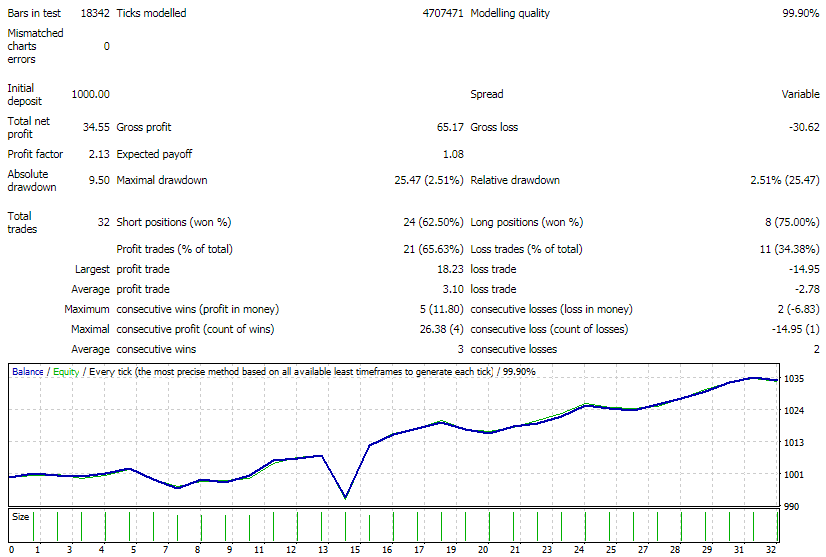Click the Gross profit value 65.17
Screen dimensions: 826x557
tap(450, 128)
